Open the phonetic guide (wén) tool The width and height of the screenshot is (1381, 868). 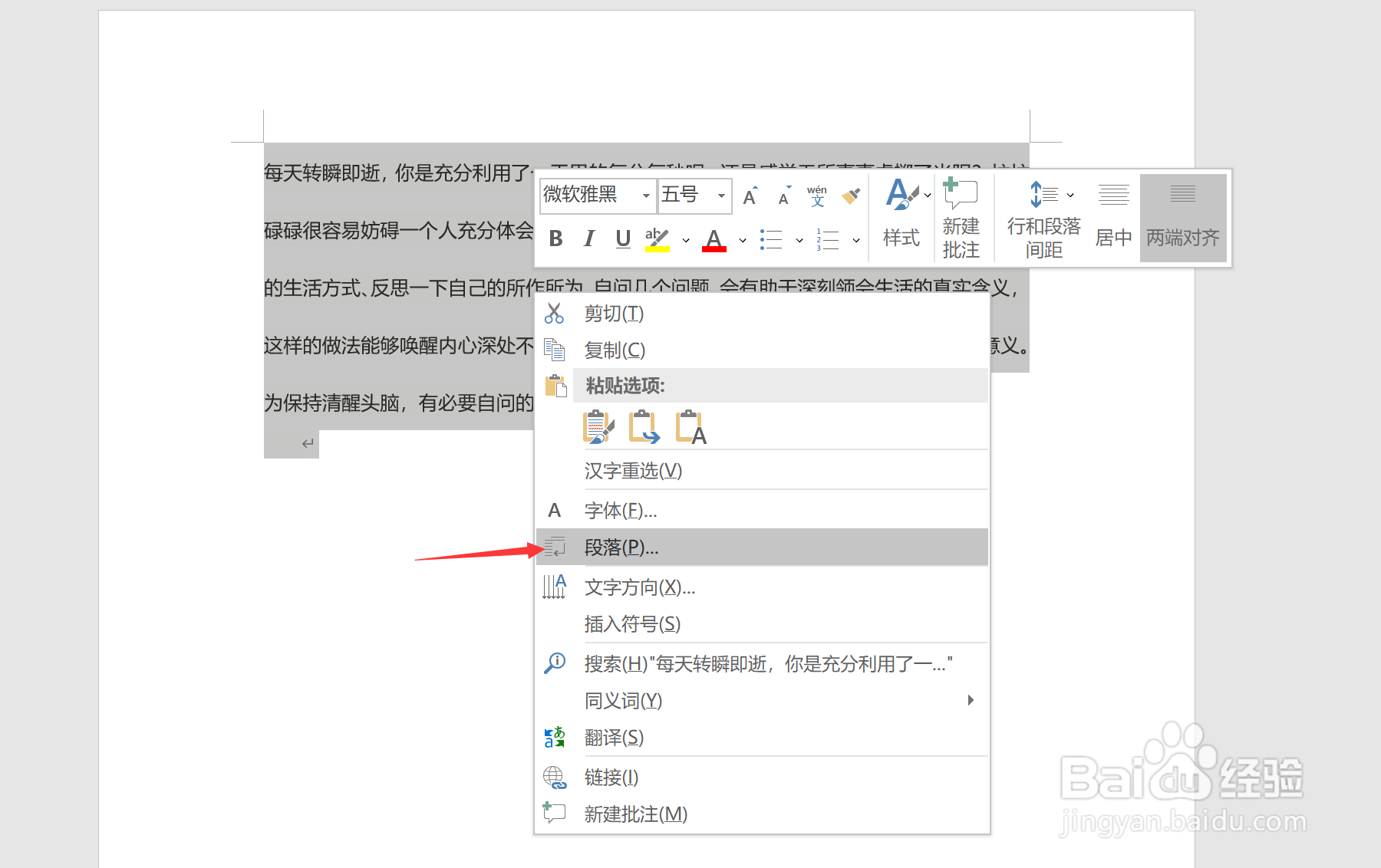point(817,196)
